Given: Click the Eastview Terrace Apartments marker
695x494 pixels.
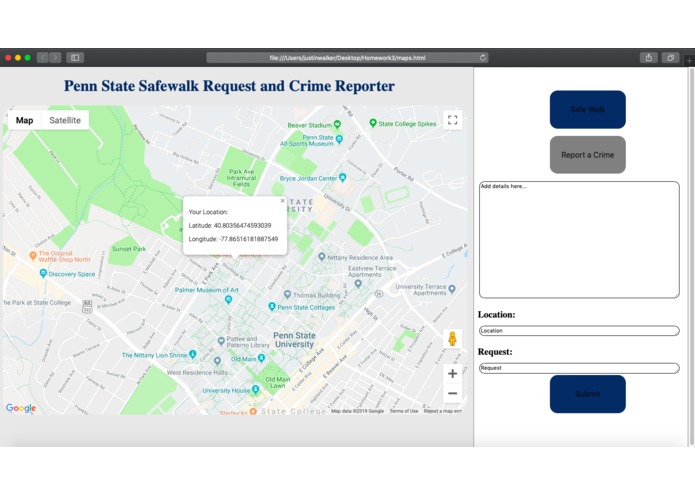Looking at the screenshot, I should 358,284.
